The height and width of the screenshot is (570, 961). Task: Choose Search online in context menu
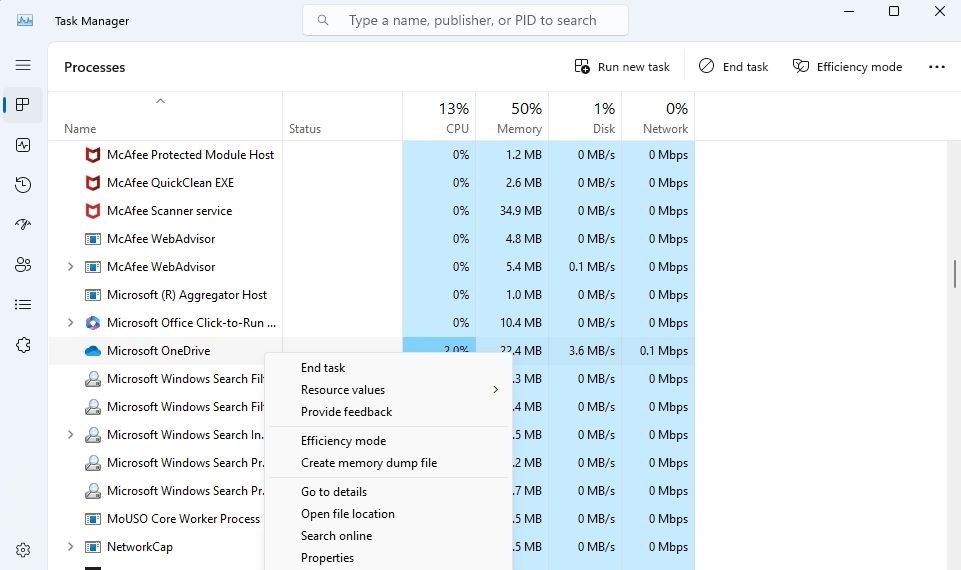click(336, 536)
